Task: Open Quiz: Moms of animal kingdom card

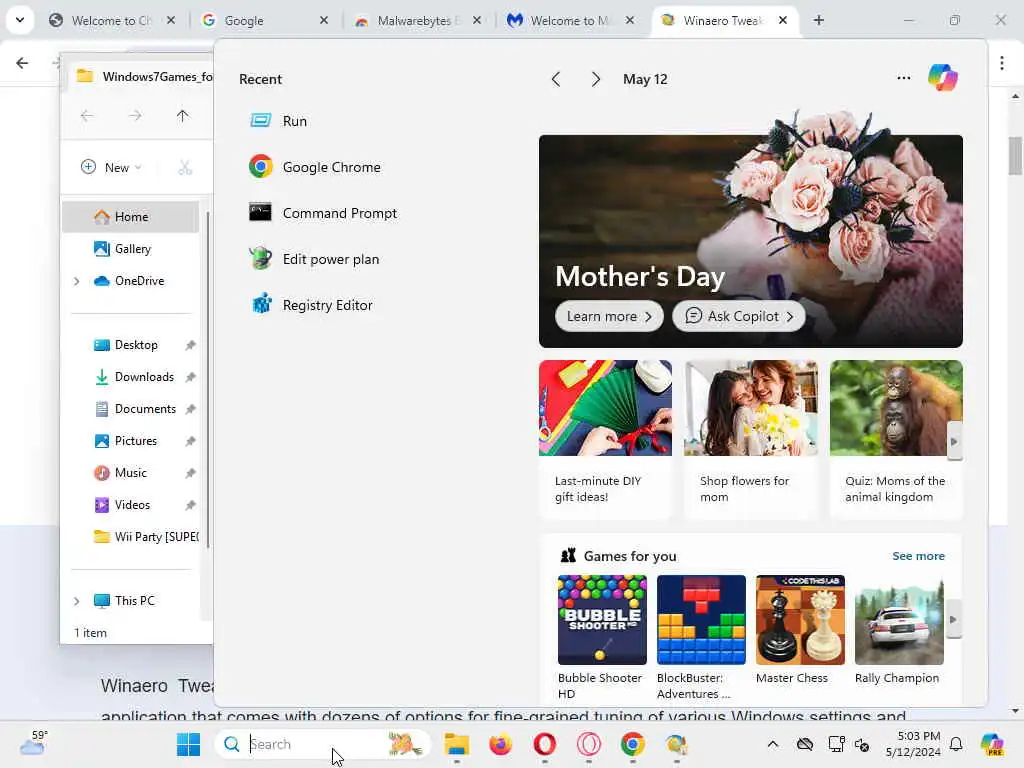Action: (x=896, y=439)
